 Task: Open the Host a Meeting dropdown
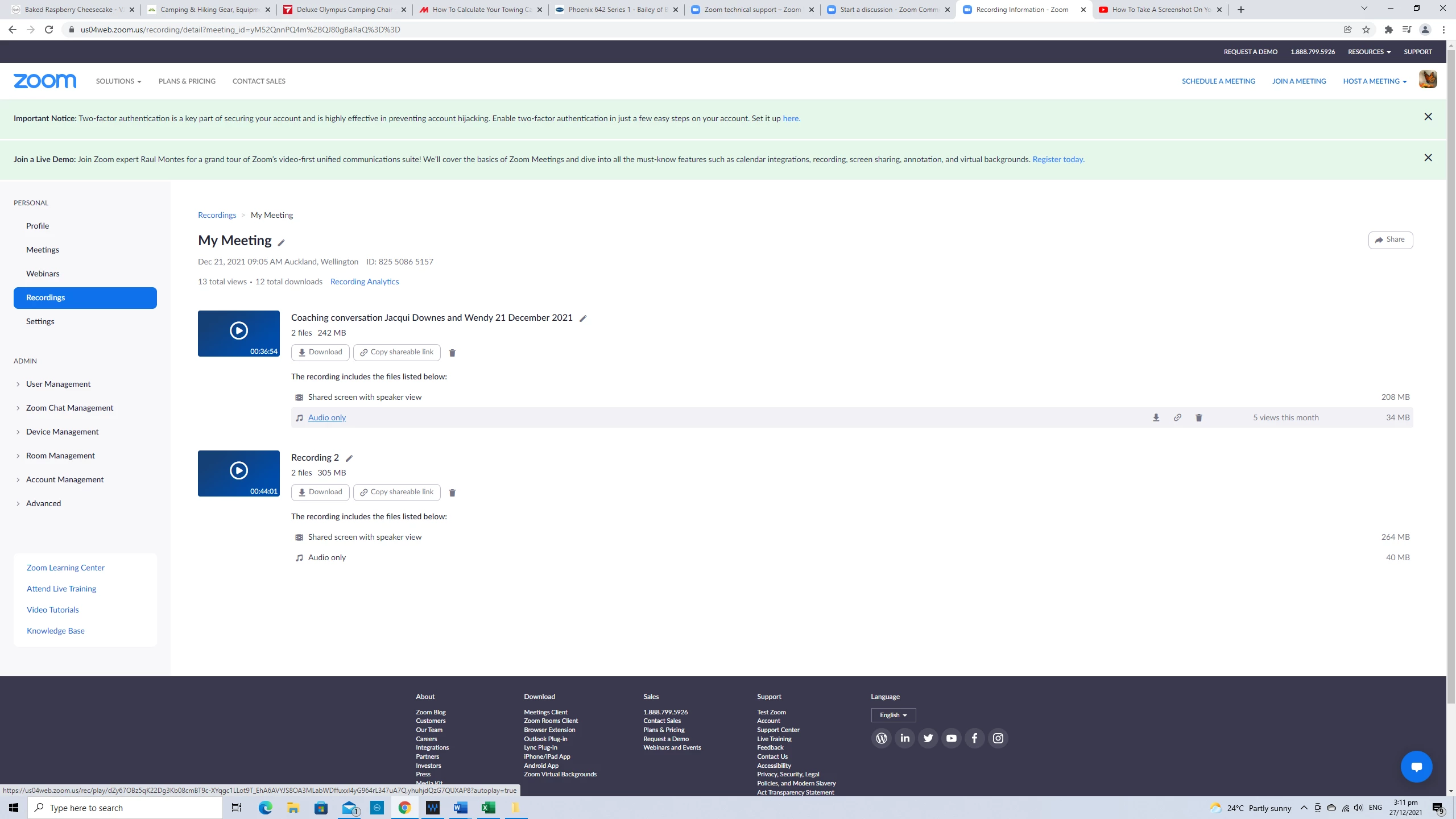pos(1374,81)
